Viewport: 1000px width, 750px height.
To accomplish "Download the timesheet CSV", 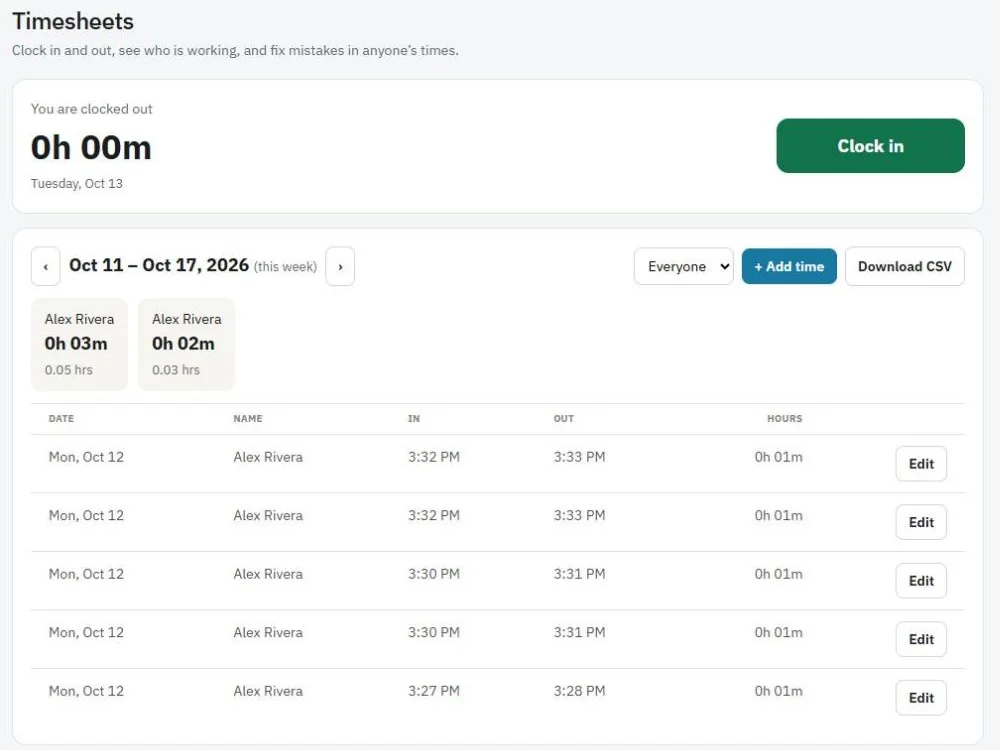I will pyautogui.click(x=904, y=267).
